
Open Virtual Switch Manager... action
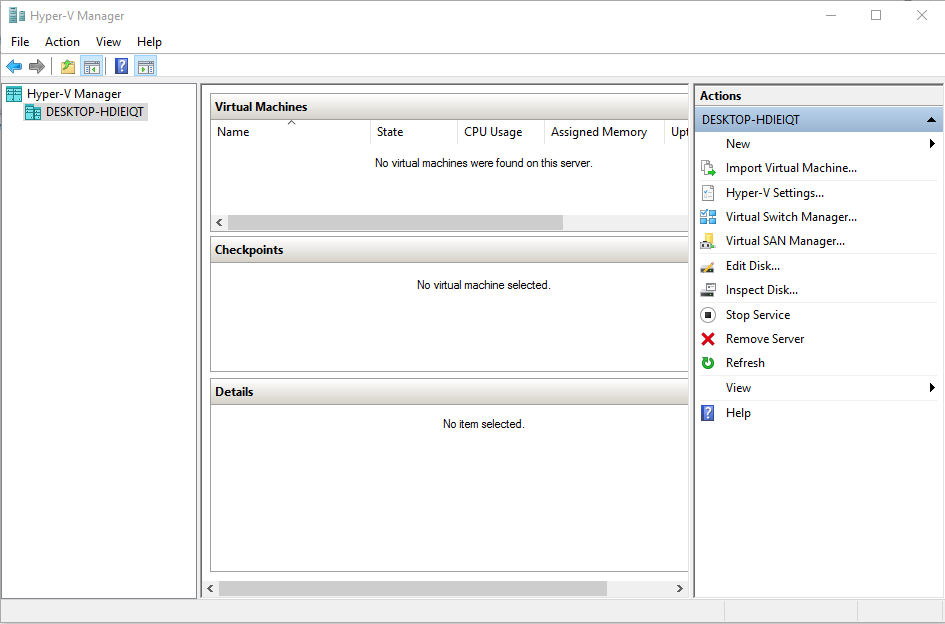[x=791, y=217]
